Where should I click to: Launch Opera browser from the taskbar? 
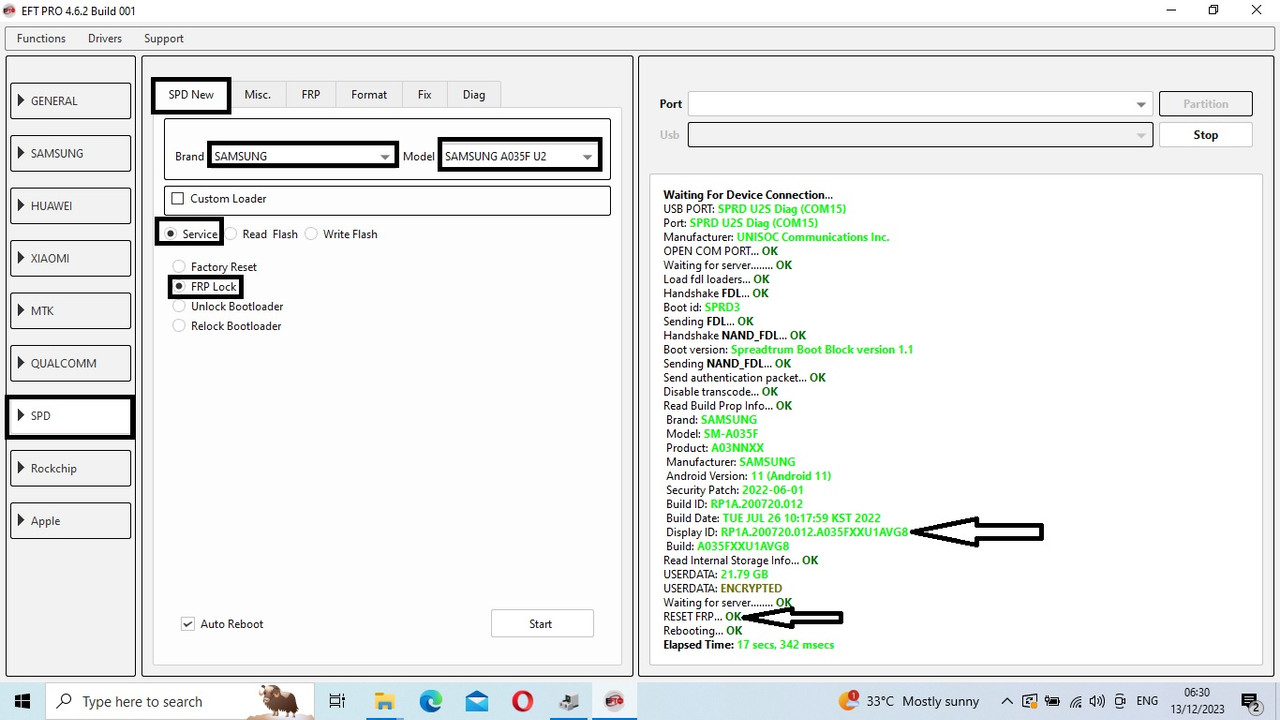(x=522, y=701)
